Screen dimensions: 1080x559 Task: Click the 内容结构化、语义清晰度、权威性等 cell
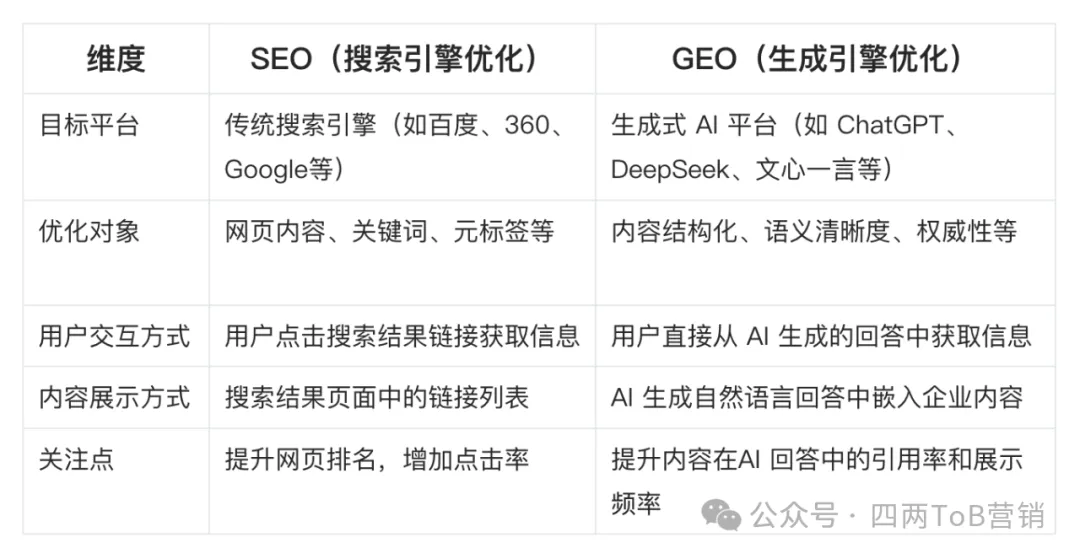pos(825,253)
